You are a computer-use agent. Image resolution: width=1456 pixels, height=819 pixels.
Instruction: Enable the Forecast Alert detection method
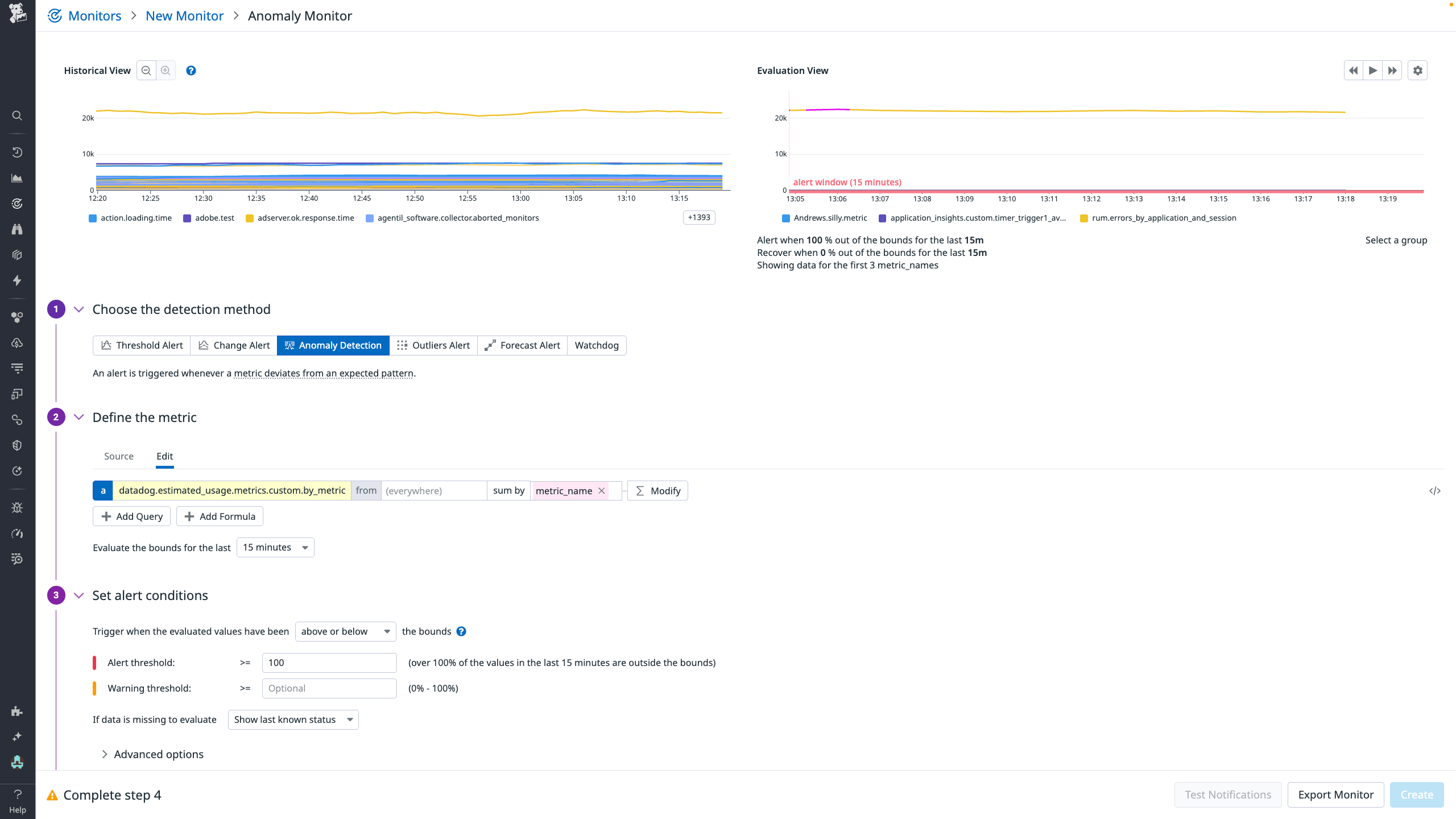(x=522, y=345)
